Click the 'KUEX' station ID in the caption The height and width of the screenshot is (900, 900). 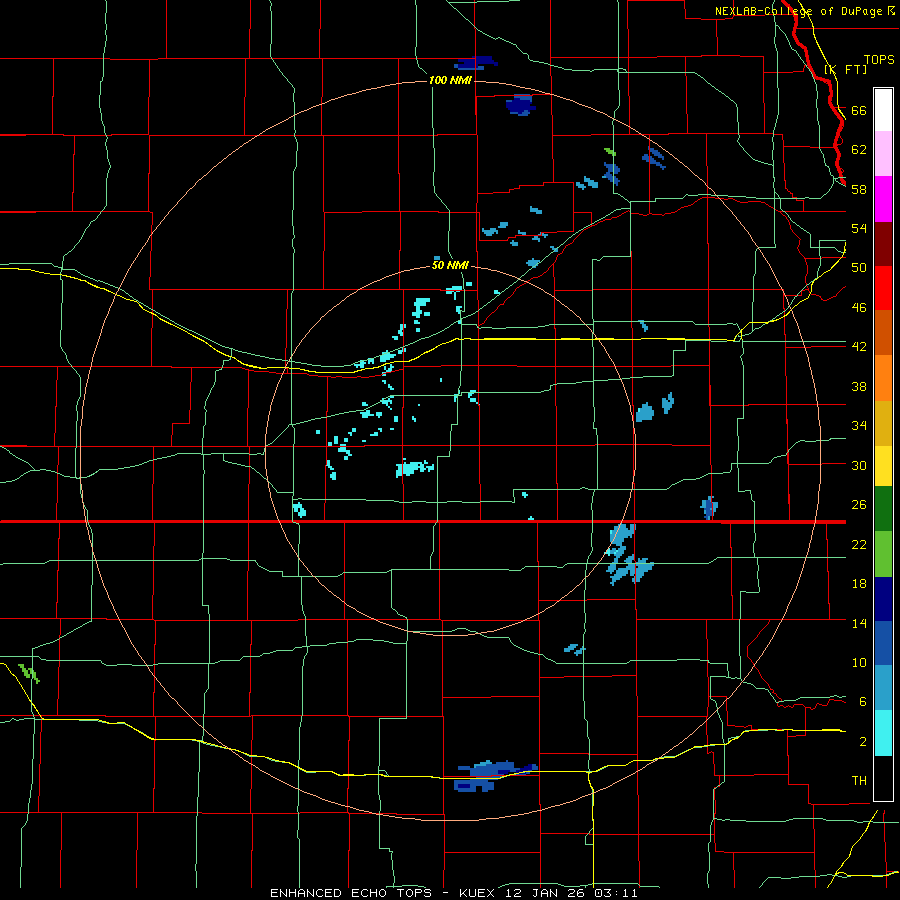tap(478, 893)
